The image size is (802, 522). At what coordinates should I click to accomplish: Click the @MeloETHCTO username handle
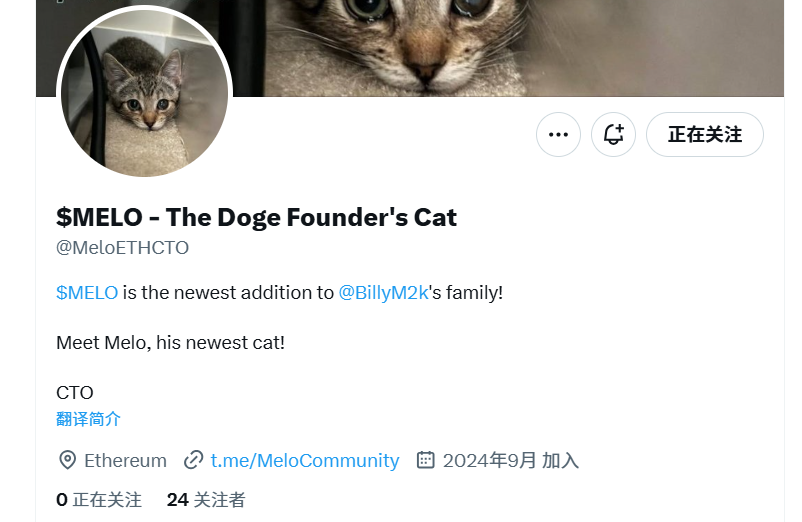click(122, 247)
